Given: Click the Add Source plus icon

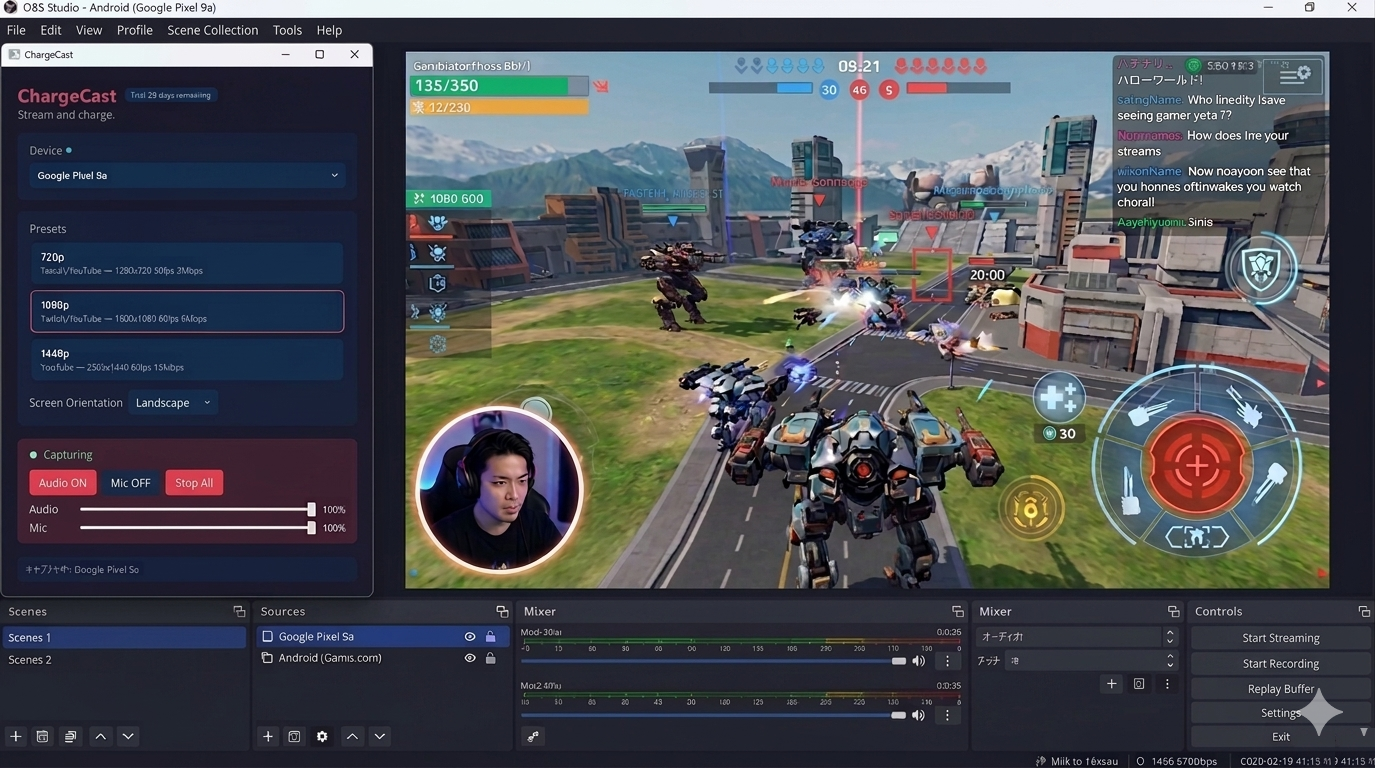Looking at the screenshot, I should pos(267,735).
